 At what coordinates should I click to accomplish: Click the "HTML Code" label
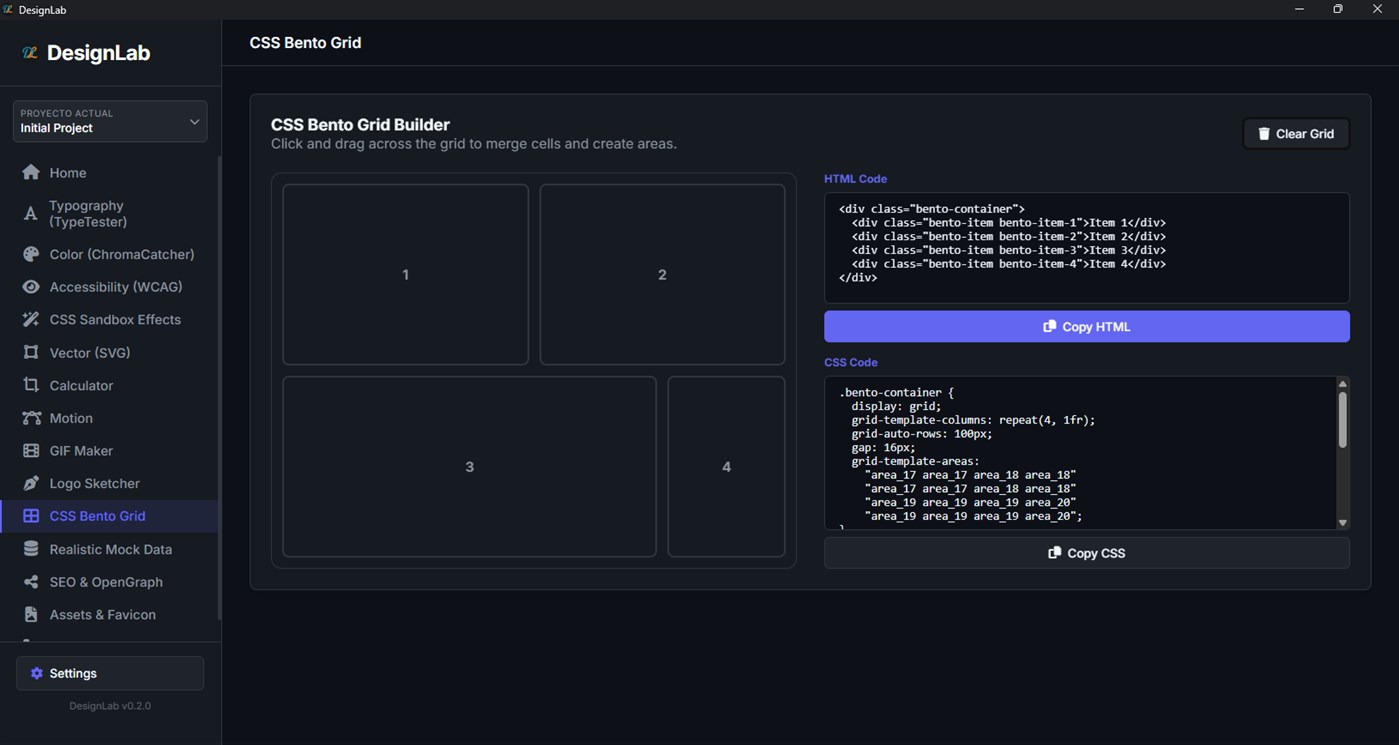tap(855, 179)
